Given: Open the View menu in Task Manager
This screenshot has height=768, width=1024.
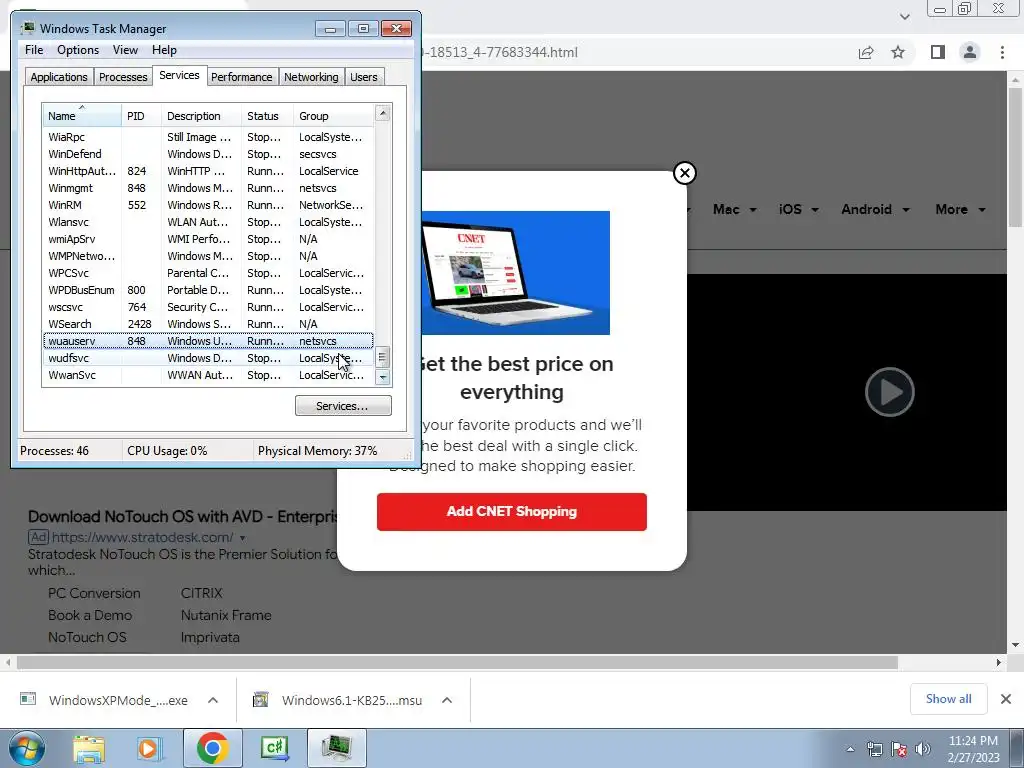Looking at the screenshot, I should point(125,50).
